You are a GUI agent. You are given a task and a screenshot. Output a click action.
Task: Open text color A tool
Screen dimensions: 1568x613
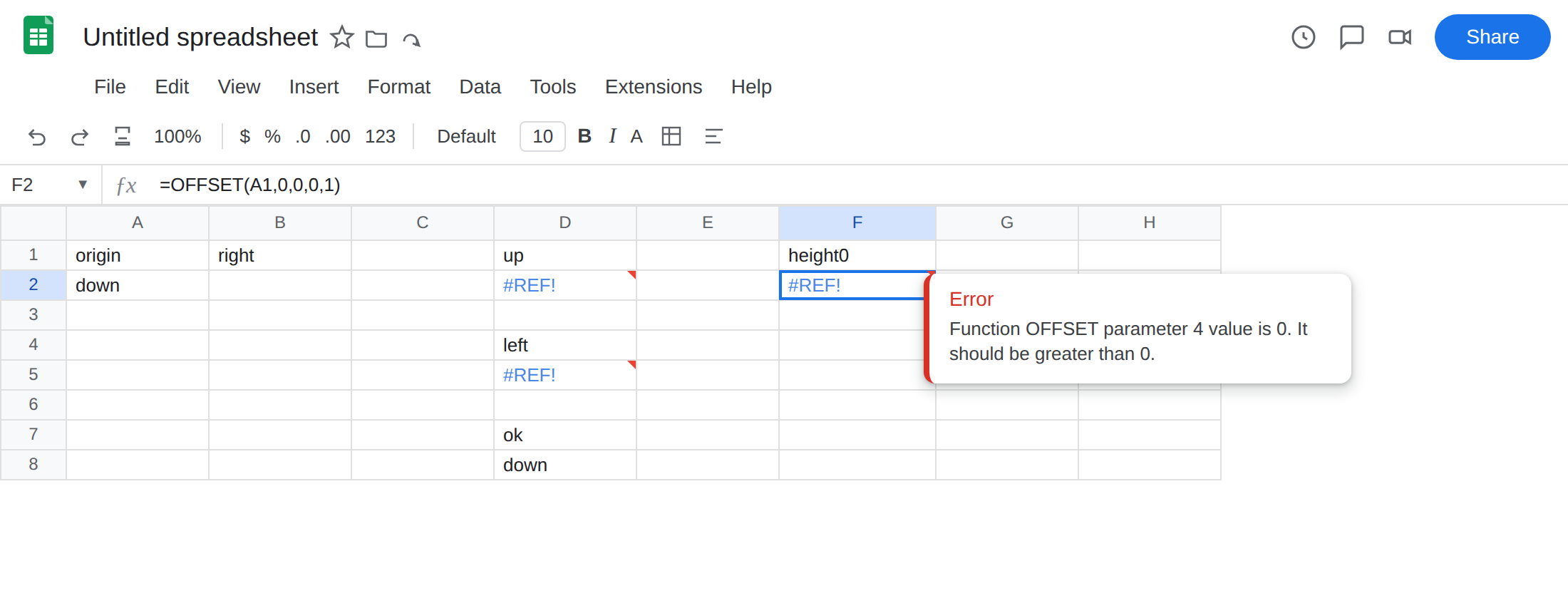pos(636,136)
